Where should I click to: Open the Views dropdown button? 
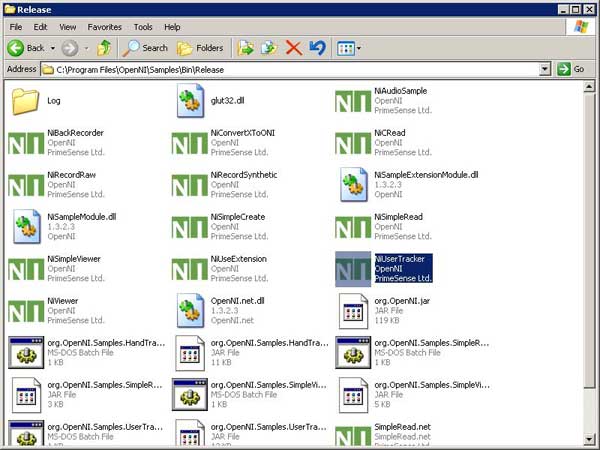349,49
